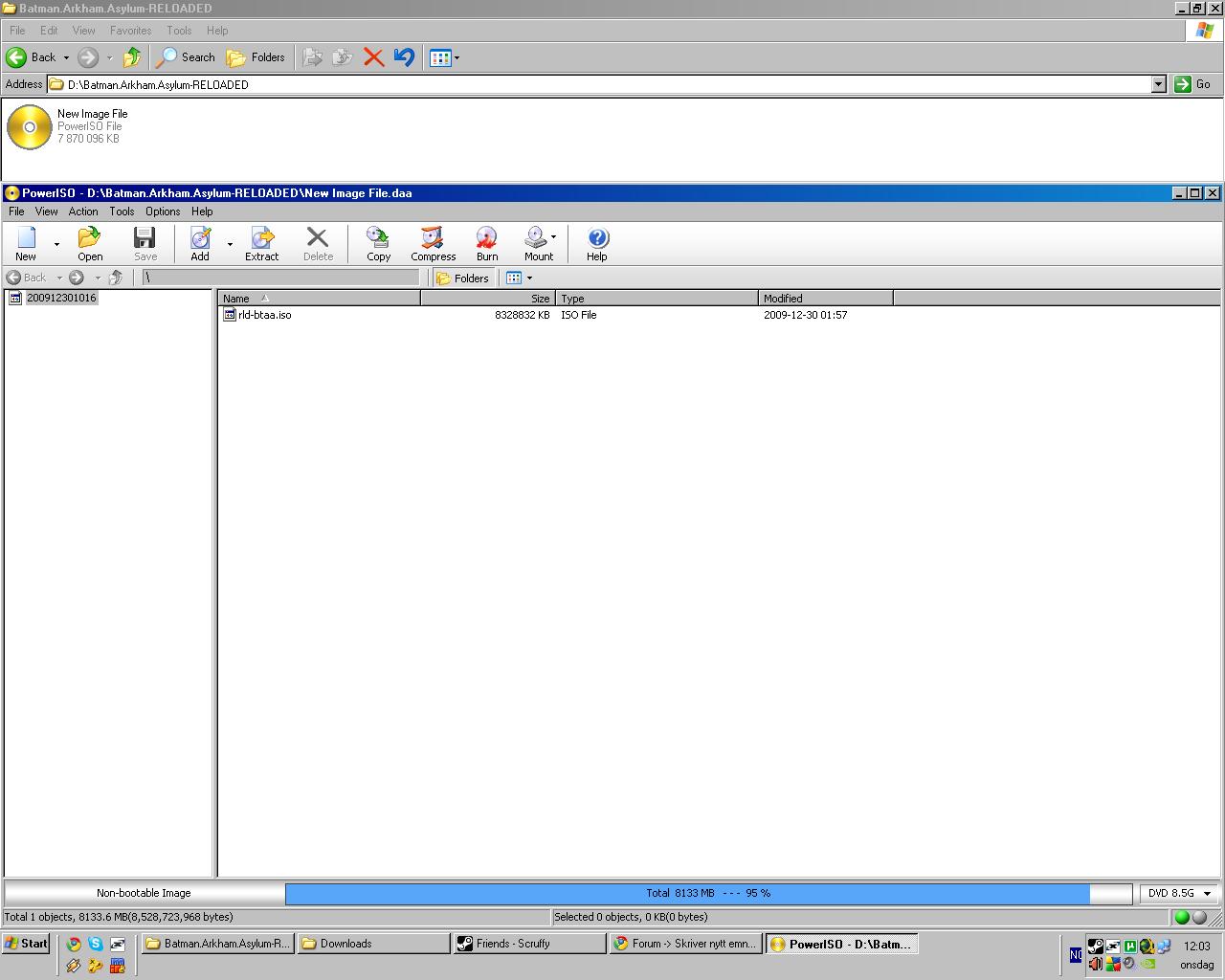1225x980 pixels.
Task: Click Explorer Back button
Action: [32, 57]
